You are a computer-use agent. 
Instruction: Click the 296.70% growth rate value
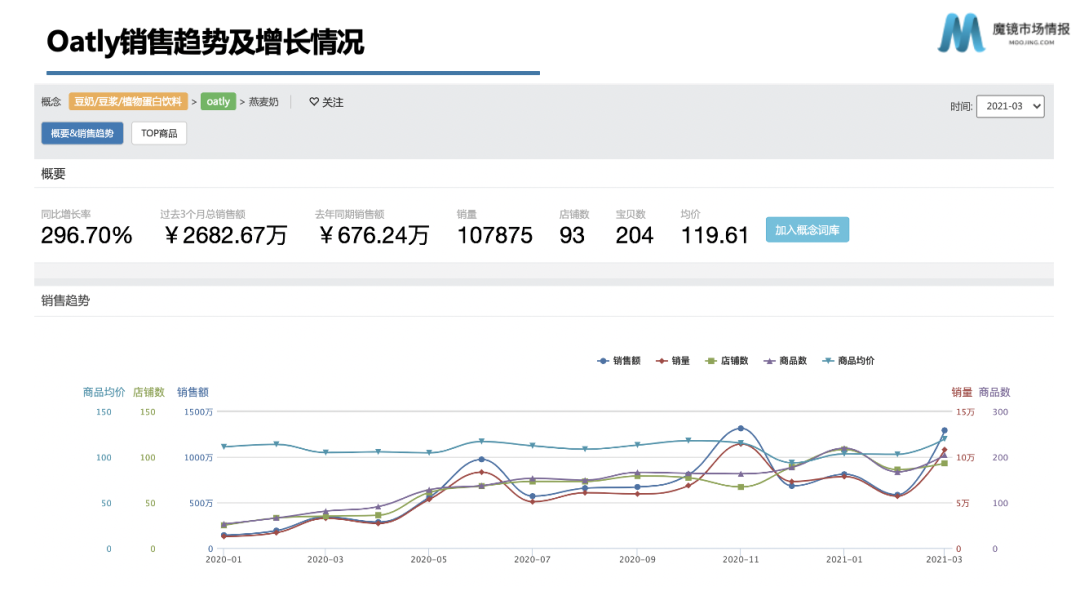click(86, 236)
